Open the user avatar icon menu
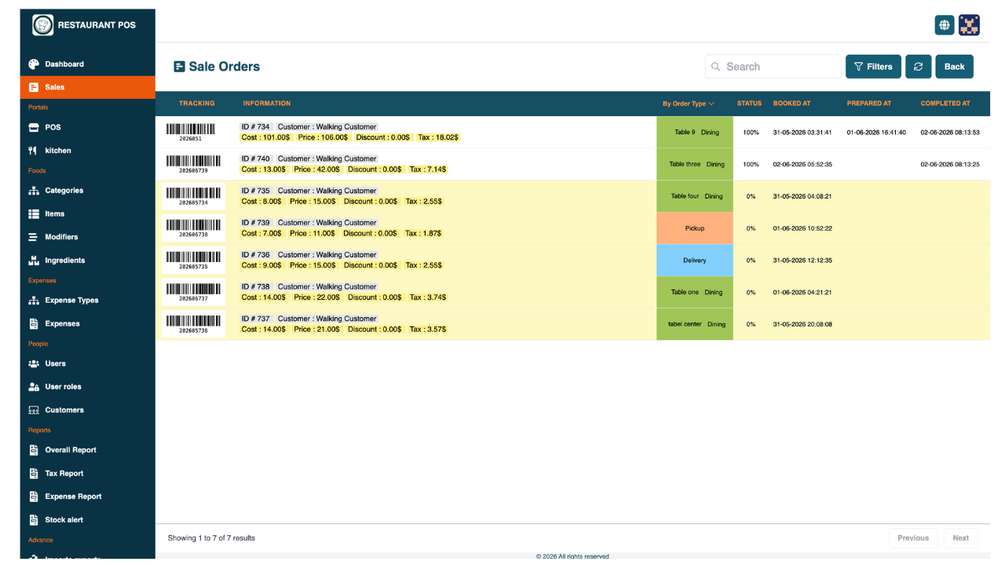The image size is (1005, 565). (x=968, y=25)
